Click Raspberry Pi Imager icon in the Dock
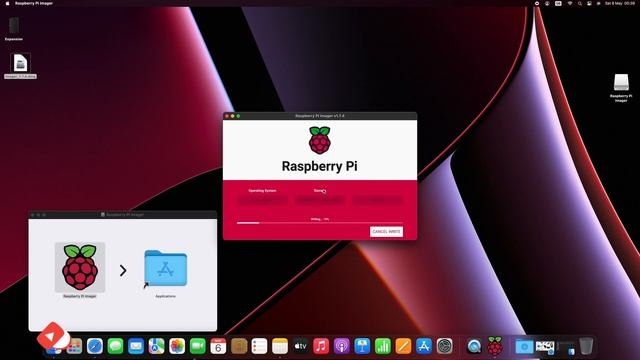This screenshot has width=640, height=360. (495, 346)
